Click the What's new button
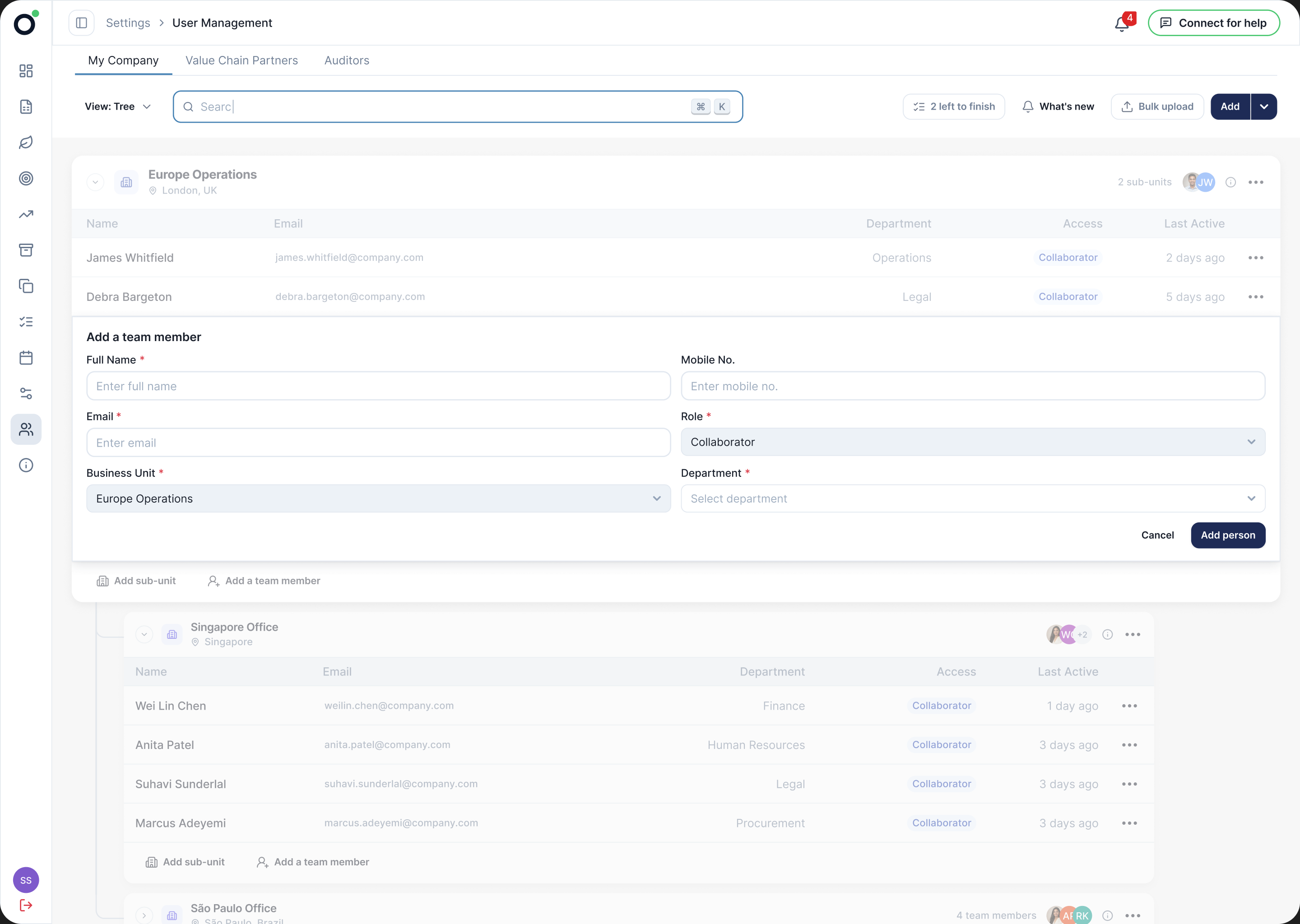The image size is (1300, 924). 1058,106
